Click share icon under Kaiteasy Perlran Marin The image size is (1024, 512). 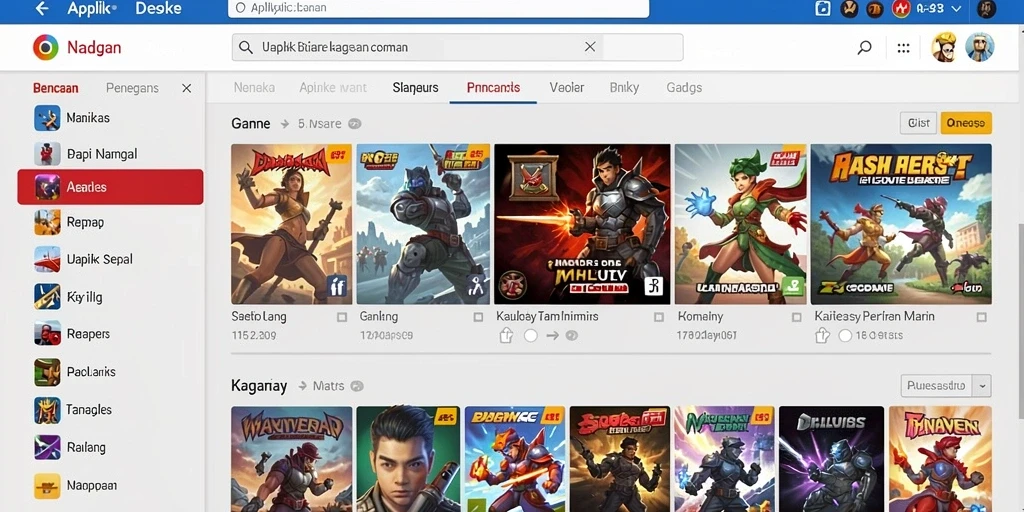[x=823, y=336]
